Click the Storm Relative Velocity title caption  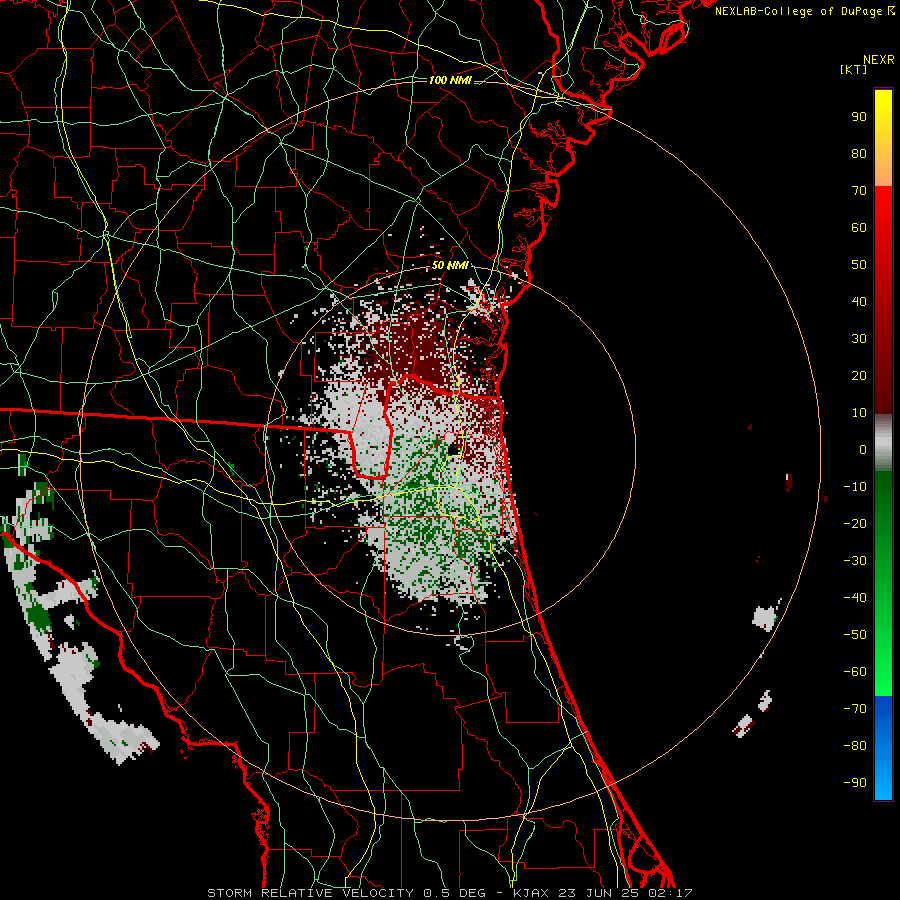(450, 893)
